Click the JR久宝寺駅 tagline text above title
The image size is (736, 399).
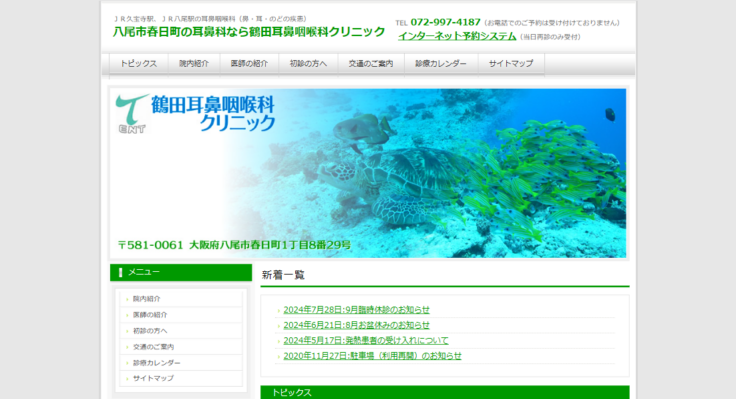pyautogui.click(x=210, y=19)
